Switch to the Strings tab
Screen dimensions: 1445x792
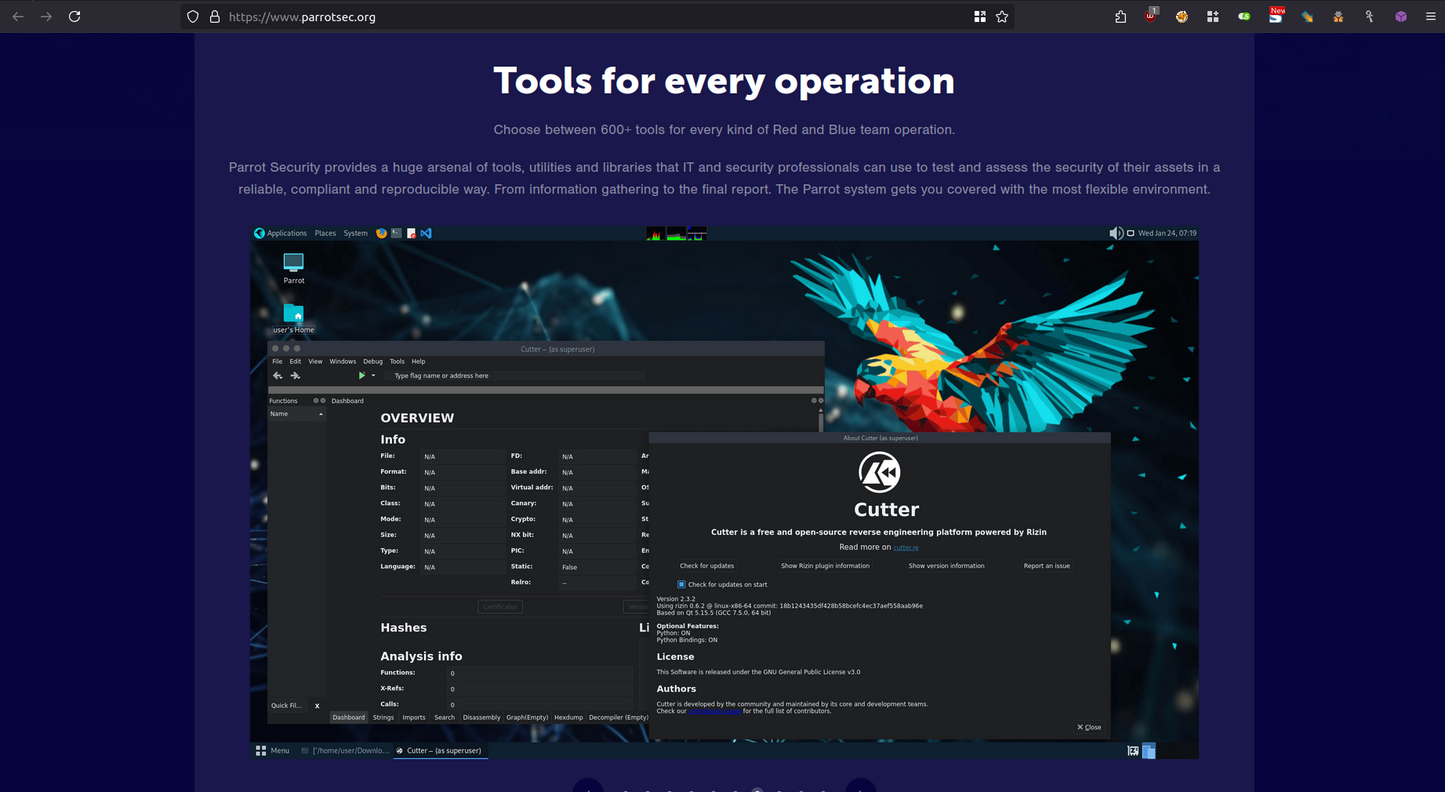[x=383, y=717]
